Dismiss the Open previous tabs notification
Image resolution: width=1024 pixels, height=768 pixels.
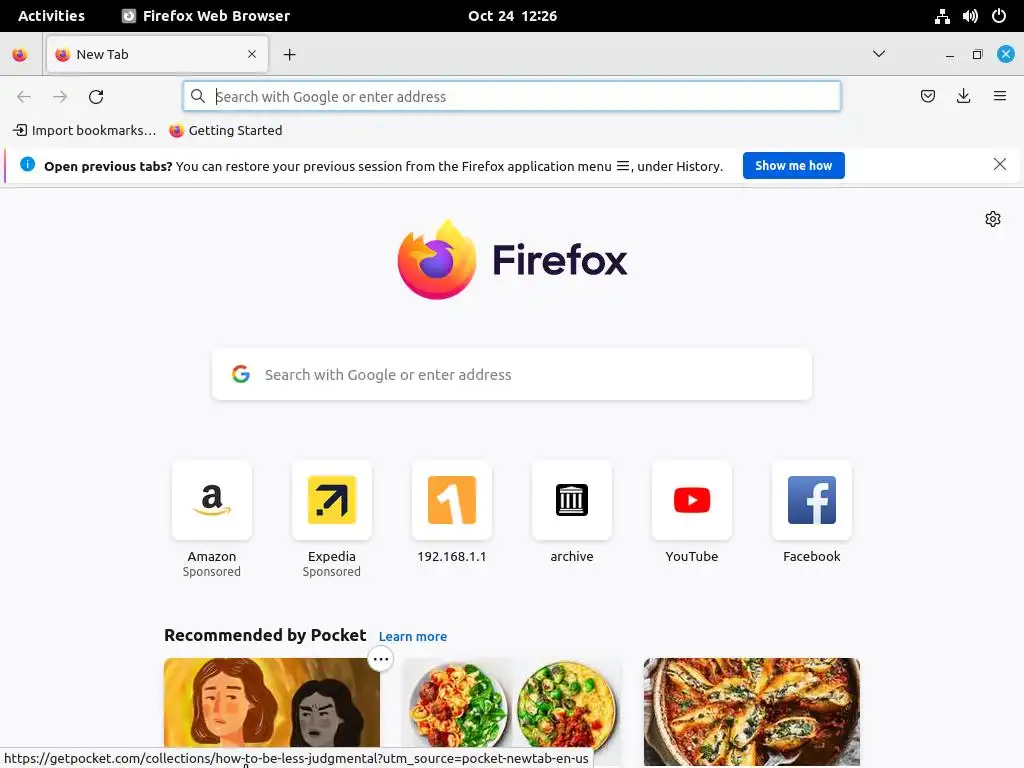point(999,165)
